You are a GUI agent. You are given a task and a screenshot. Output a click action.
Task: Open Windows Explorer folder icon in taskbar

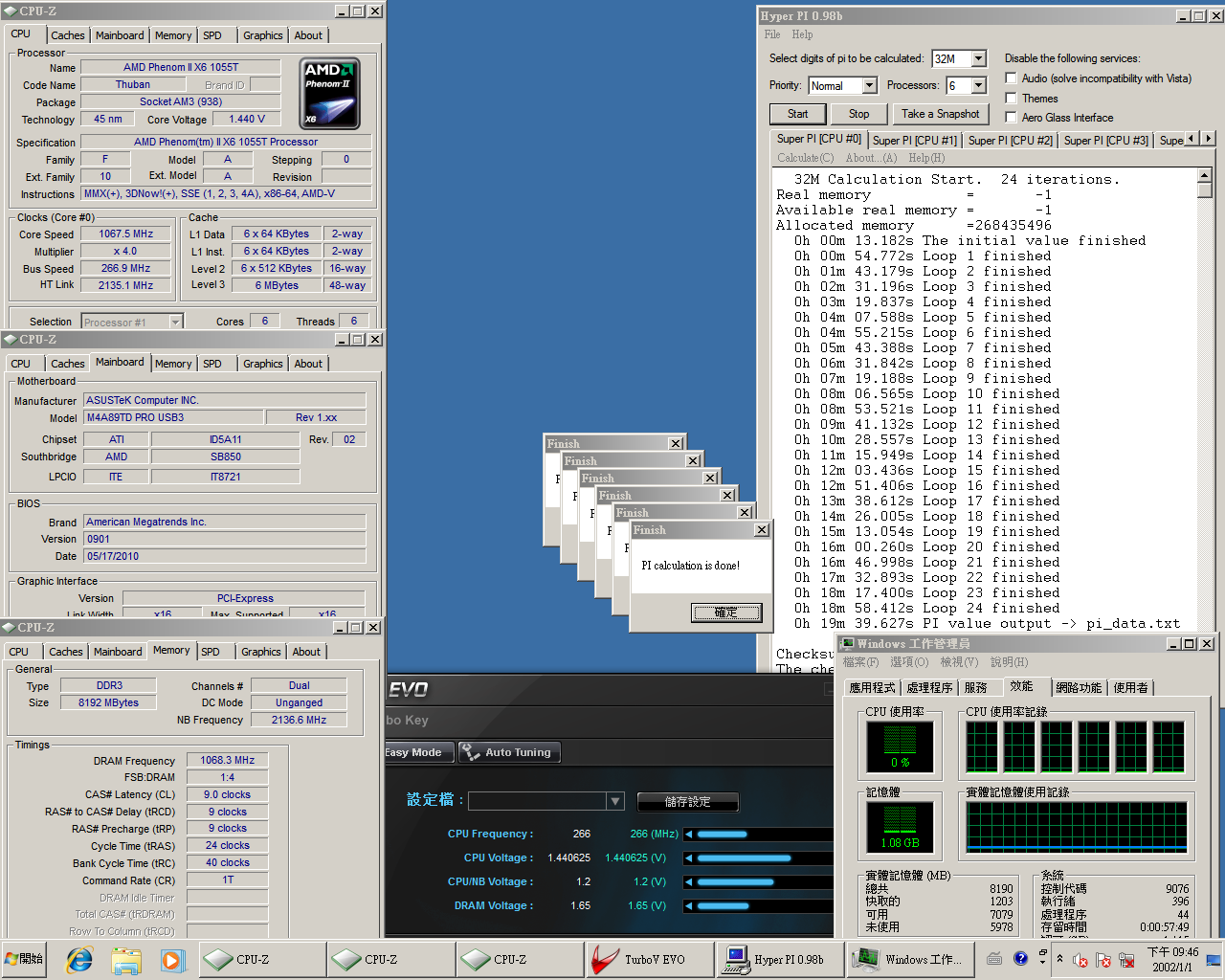coord(125,959)
